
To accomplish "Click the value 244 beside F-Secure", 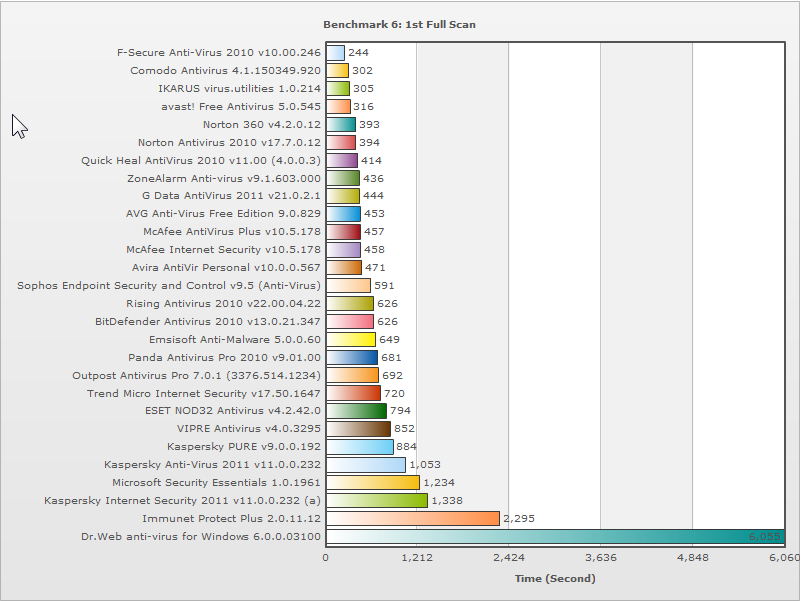I will pyautogui.click(x=359, y=53).
